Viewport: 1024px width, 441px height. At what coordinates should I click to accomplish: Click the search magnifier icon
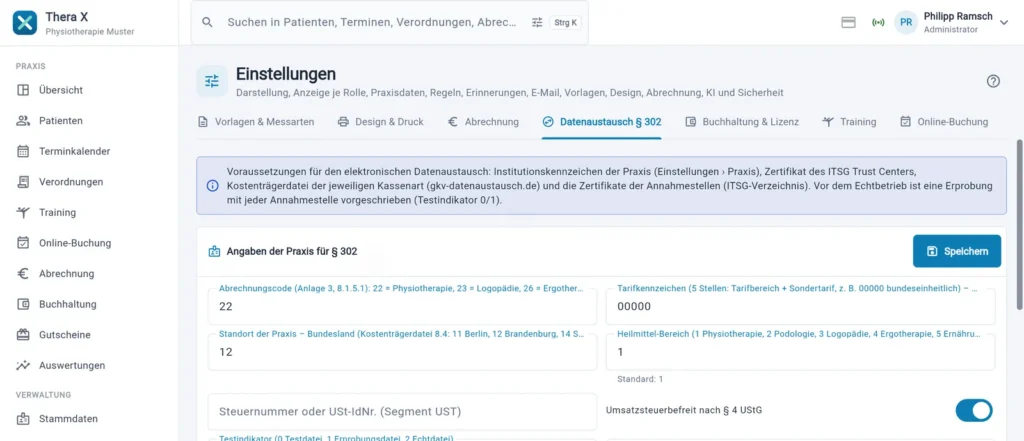coord(208,22)
